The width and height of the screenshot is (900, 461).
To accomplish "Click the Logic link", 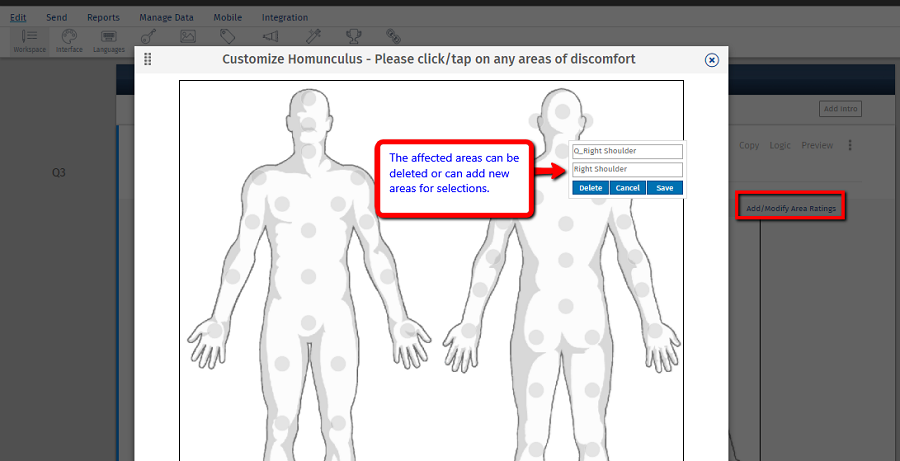I will [780, 145].
